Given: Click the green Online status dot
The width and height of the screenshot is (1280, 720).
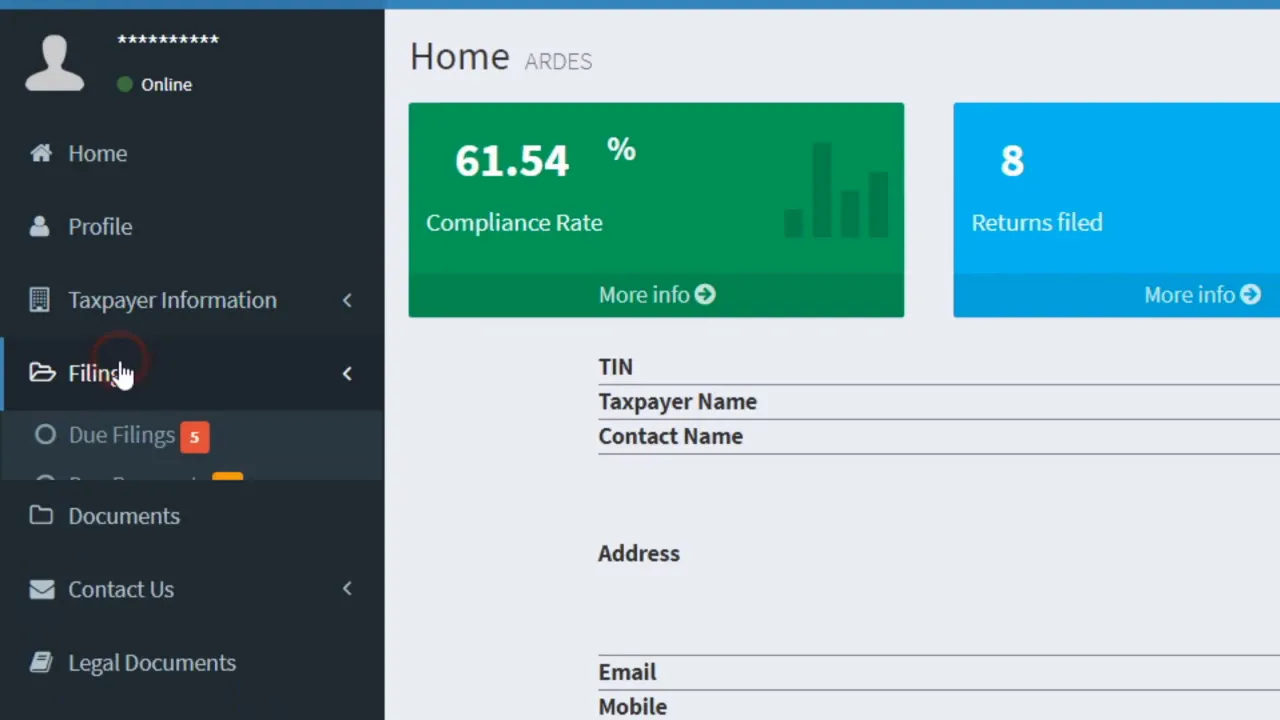Looking at the screenshot, I should (x=125, y=84).
